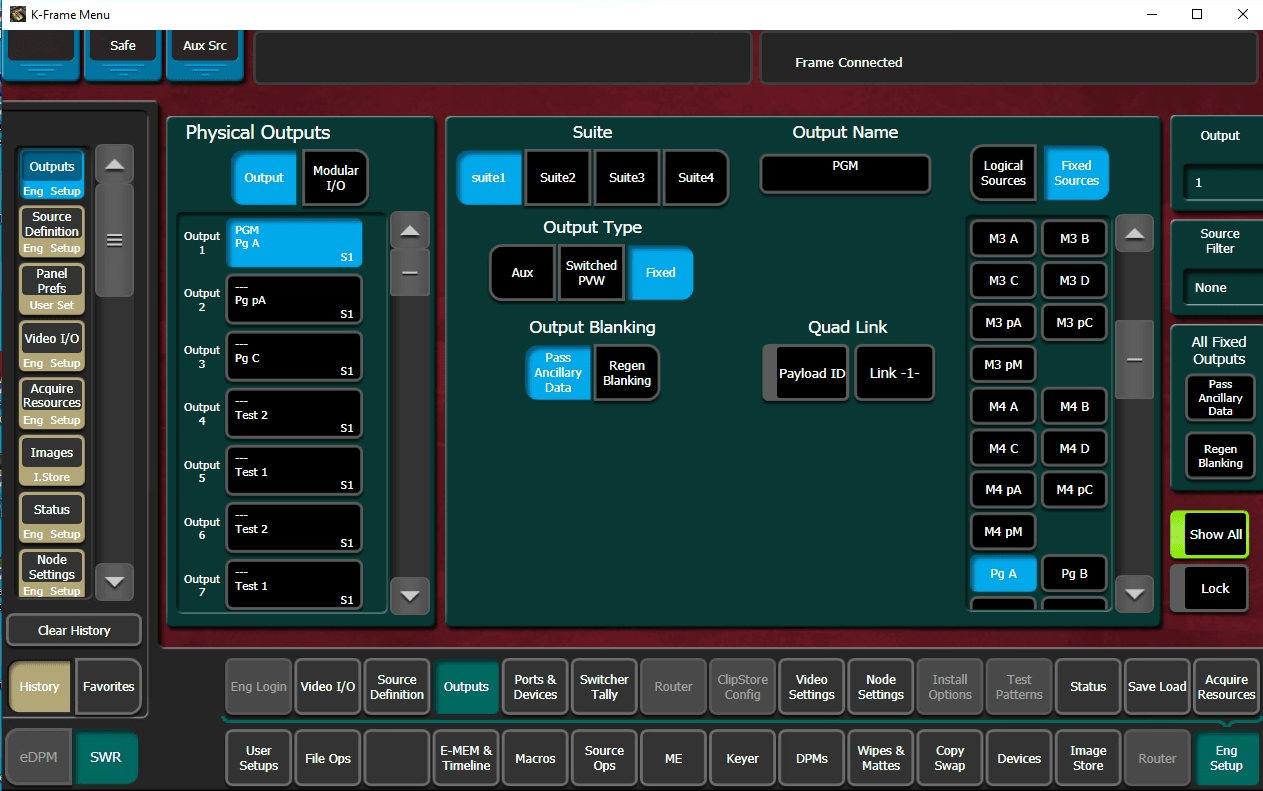The image size is (1263, 791).
Task: Set Output Type to Switched PVW
Action: coord(591,273)
